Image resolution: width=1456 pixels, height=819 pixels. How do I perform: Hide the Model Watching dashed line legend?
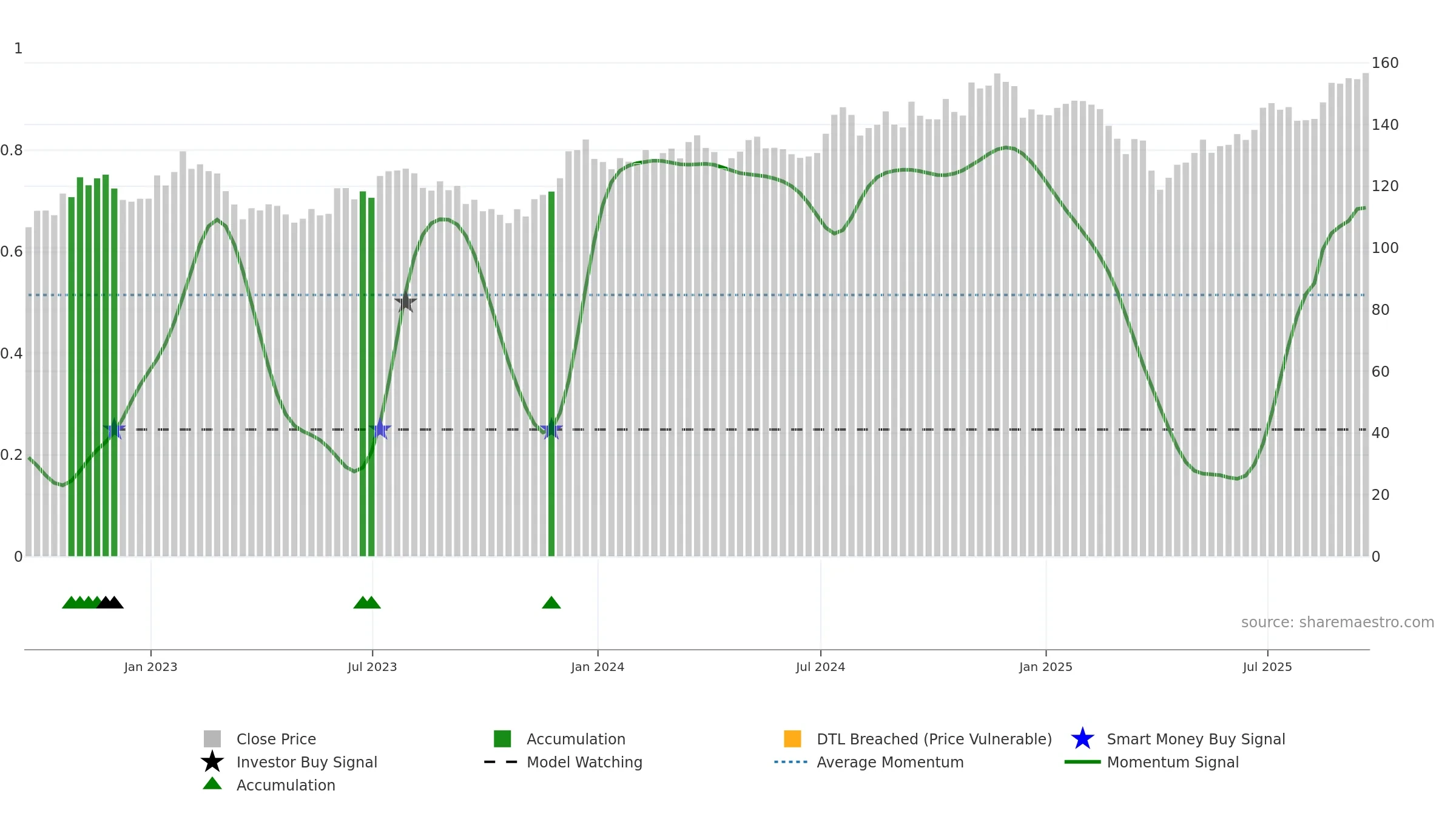click(x=564, y=762)
